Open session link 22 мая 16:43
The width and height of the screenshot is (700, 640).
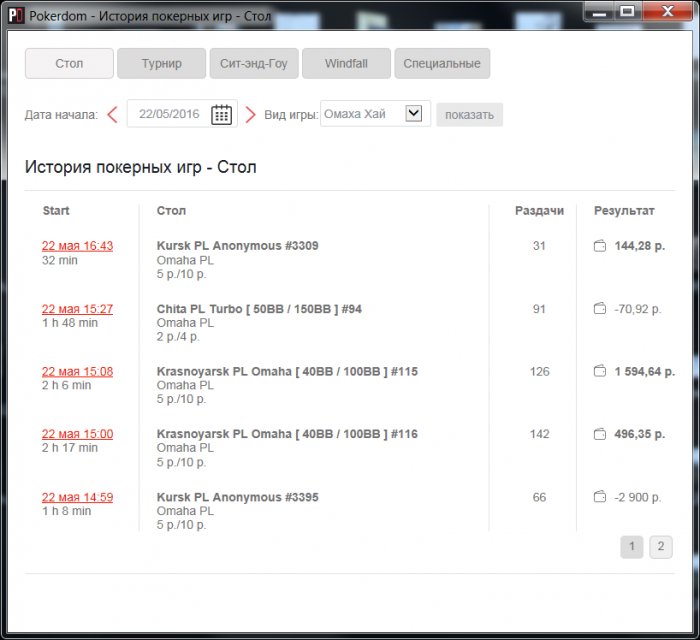coord(77,246)
